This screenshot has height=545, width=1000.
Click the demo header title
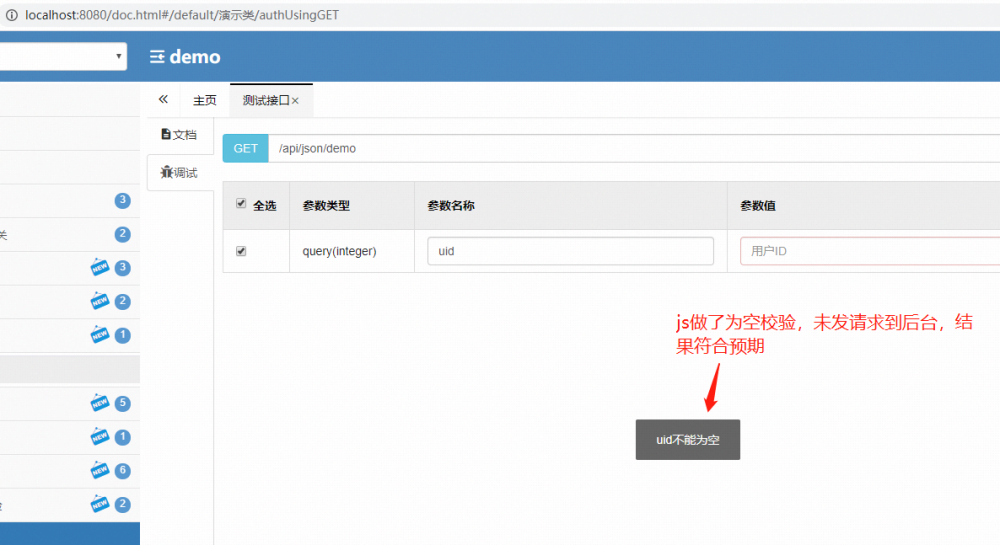(x=195, y=57)
